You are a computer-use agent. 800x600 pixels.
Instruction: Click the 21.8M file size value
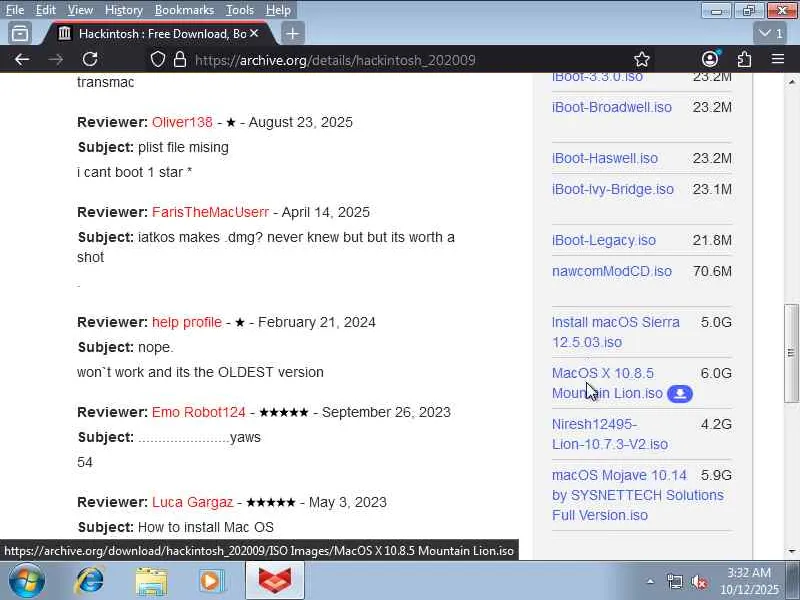pyautogui.click(x=712, y=240)
